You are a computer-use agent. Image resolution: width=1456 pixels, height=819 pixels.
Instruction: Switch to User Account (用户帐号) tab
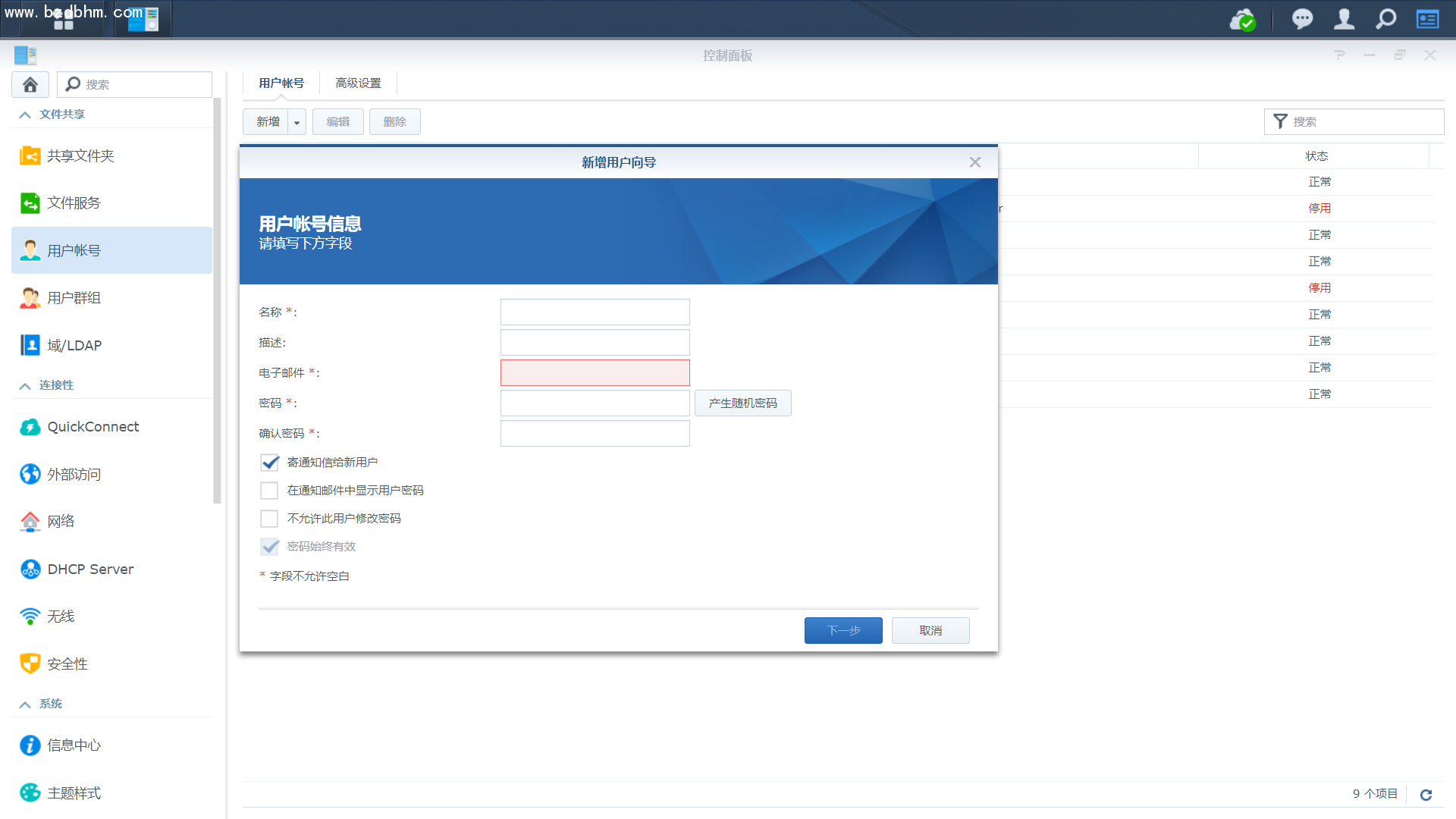[281, 83]
